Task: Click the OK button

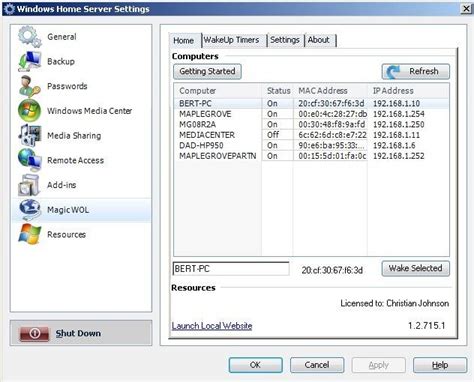Action: coord(256,365)
